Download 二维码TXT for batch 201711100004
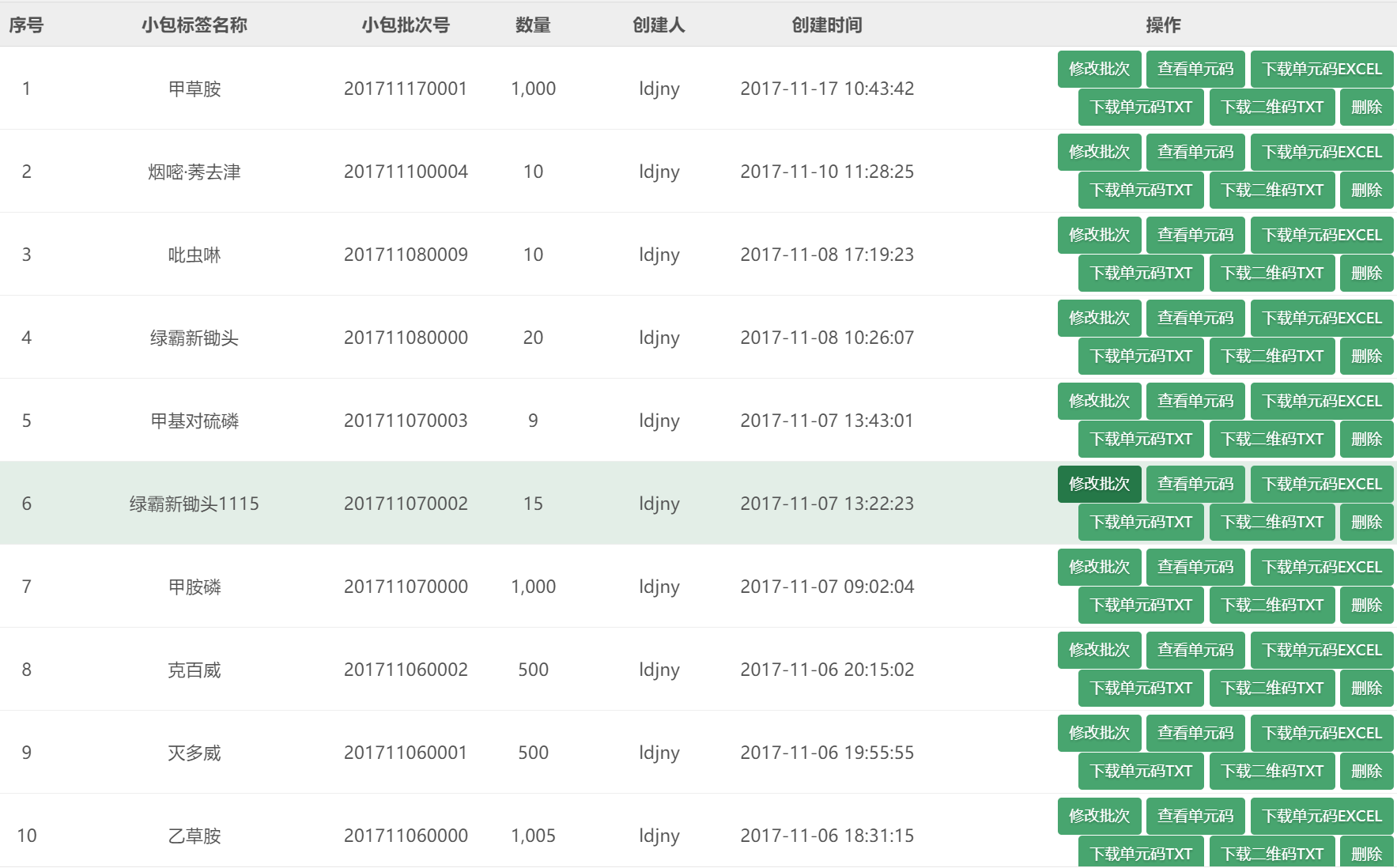Image resolution: width=1397 pixels, height=868 pixels. point(1272,190)
